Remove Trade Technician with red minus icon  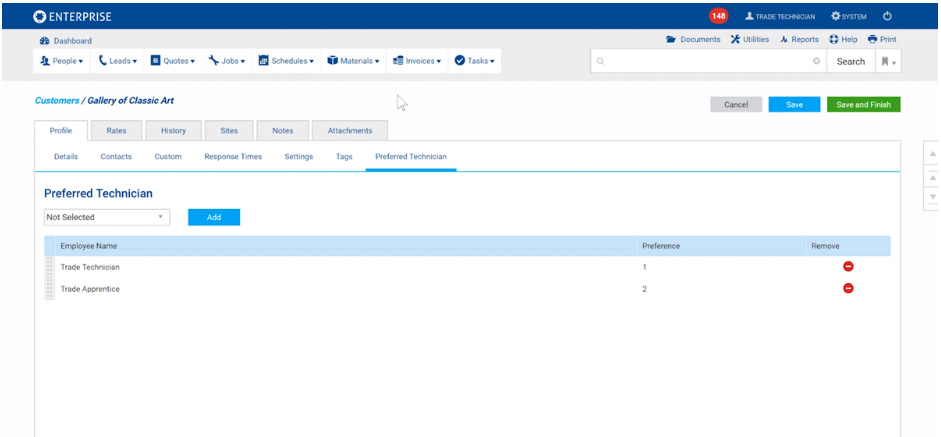coord(848,267)
